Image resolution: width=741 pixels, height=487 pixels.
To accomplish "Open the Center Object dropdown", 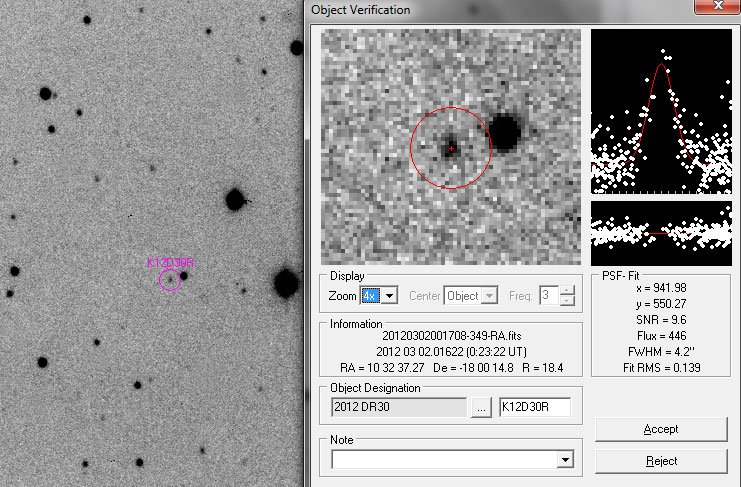I will point(489,296).
